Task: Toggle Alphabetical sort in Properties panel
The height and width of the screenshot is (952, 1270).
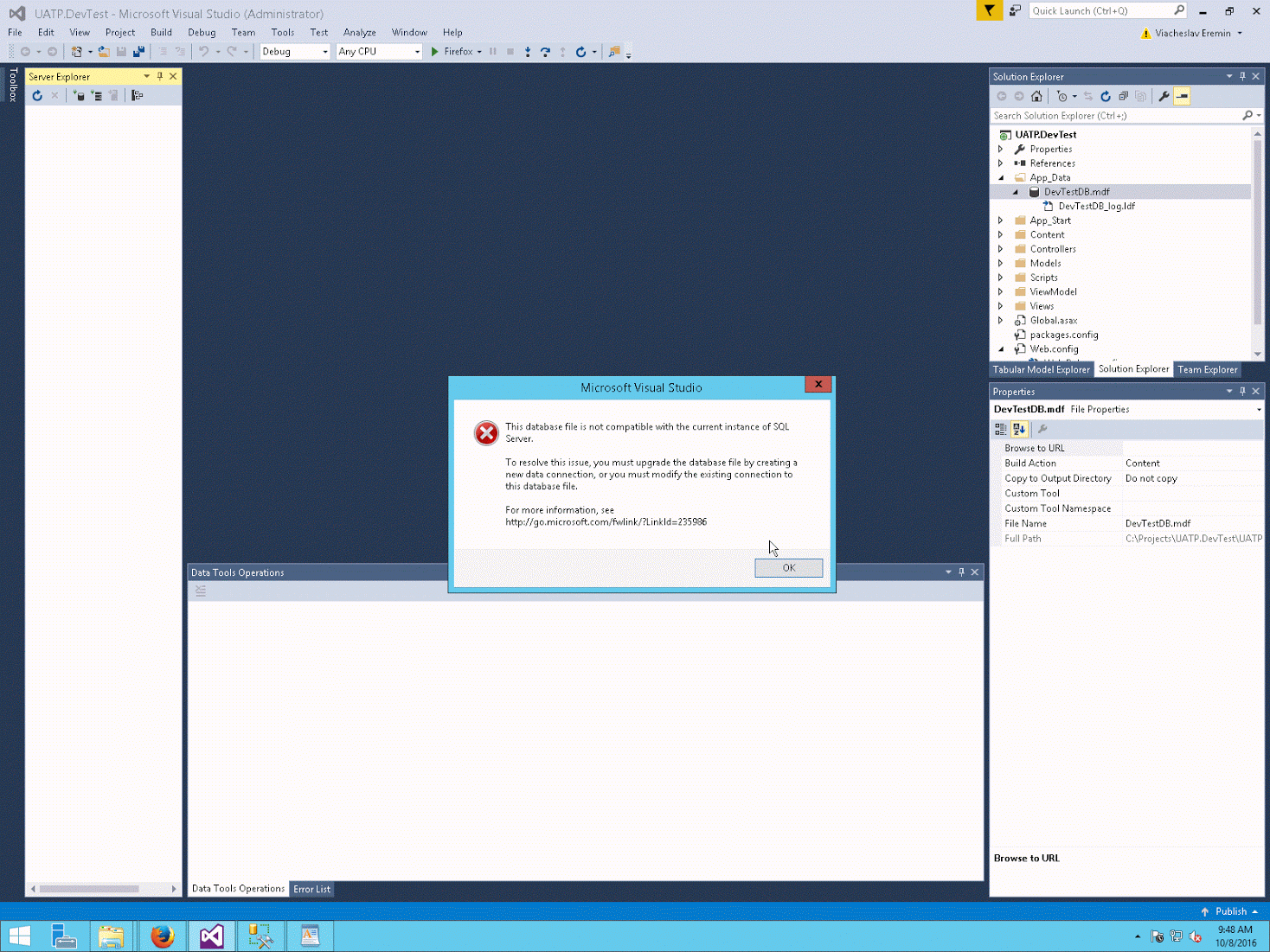Action: click(1019, 430)
